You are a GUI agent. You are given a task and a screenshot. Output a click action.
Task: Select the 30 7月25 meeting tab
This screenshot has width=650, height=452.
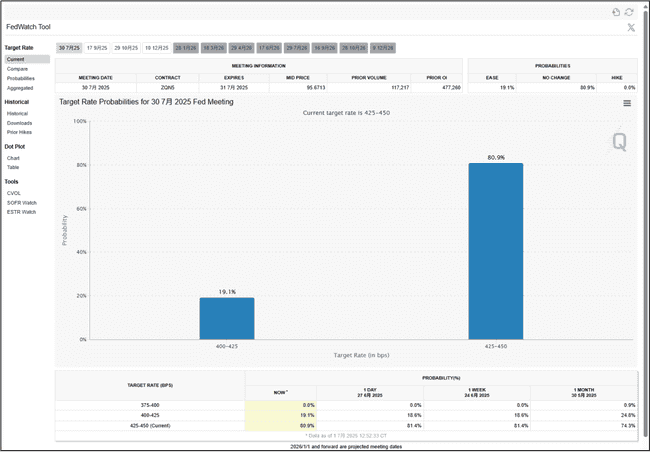coord(69,48)
